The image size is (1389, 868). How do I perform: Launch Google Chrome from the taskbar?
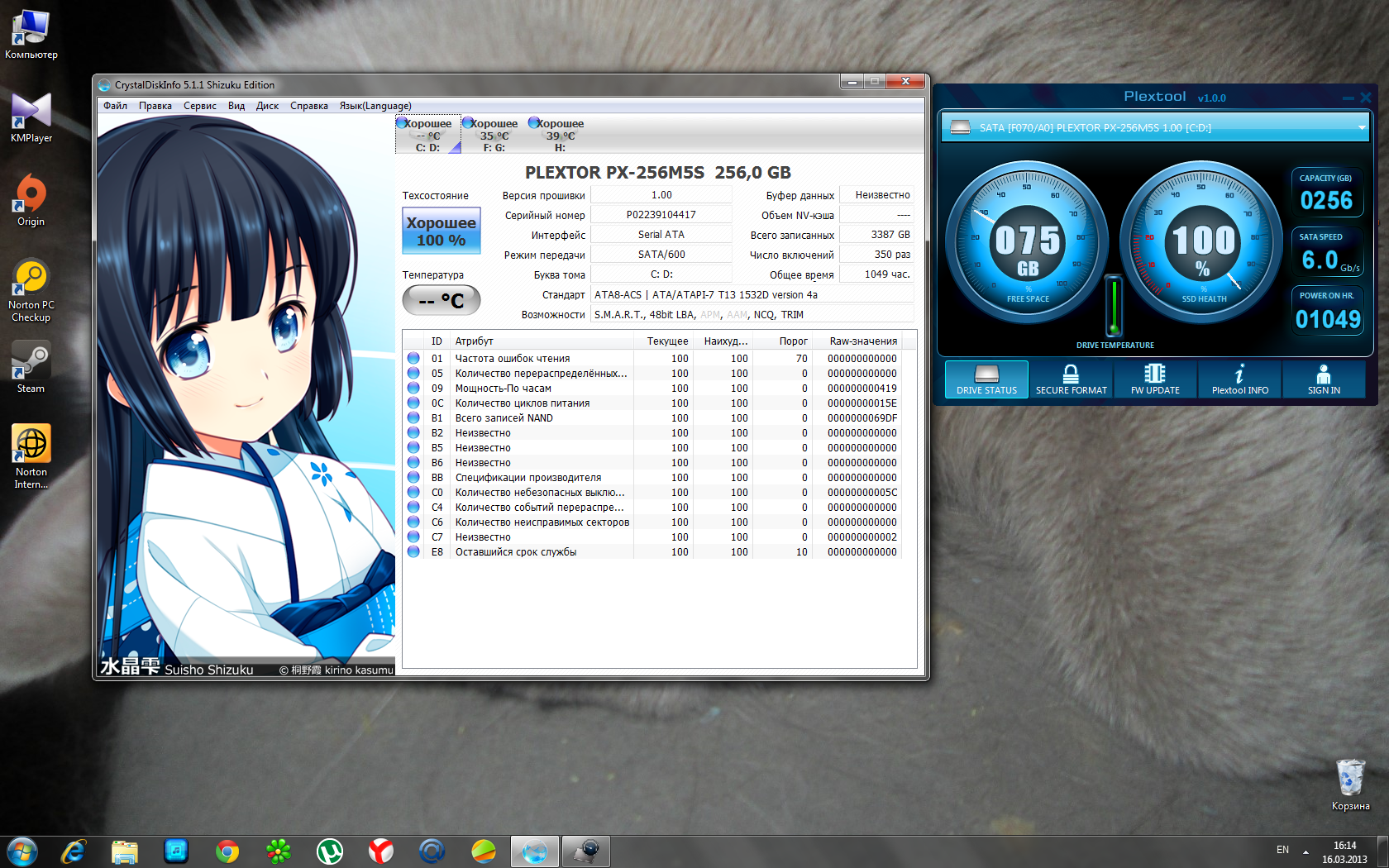click(227, 851)
